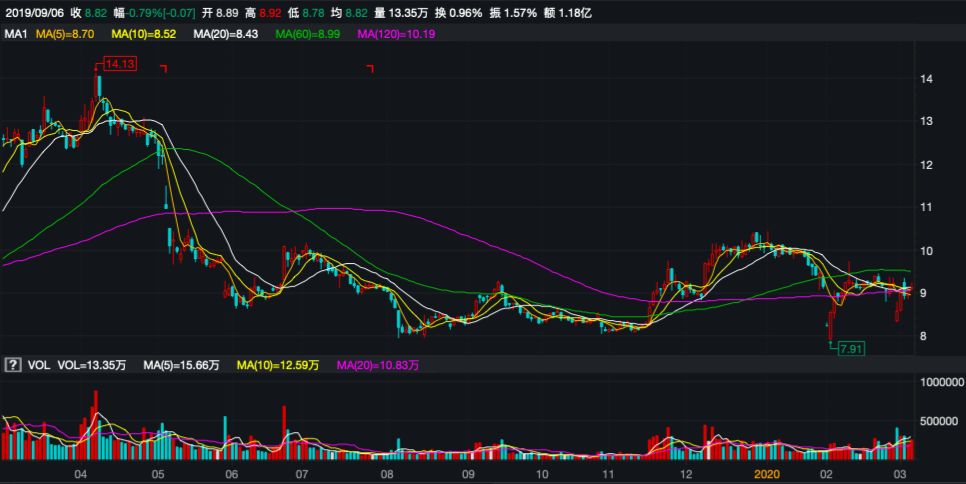Click the question mark help icon beside VOL
Screen dimensions: 966x484
pyautogui.click(x=13, y=366)
